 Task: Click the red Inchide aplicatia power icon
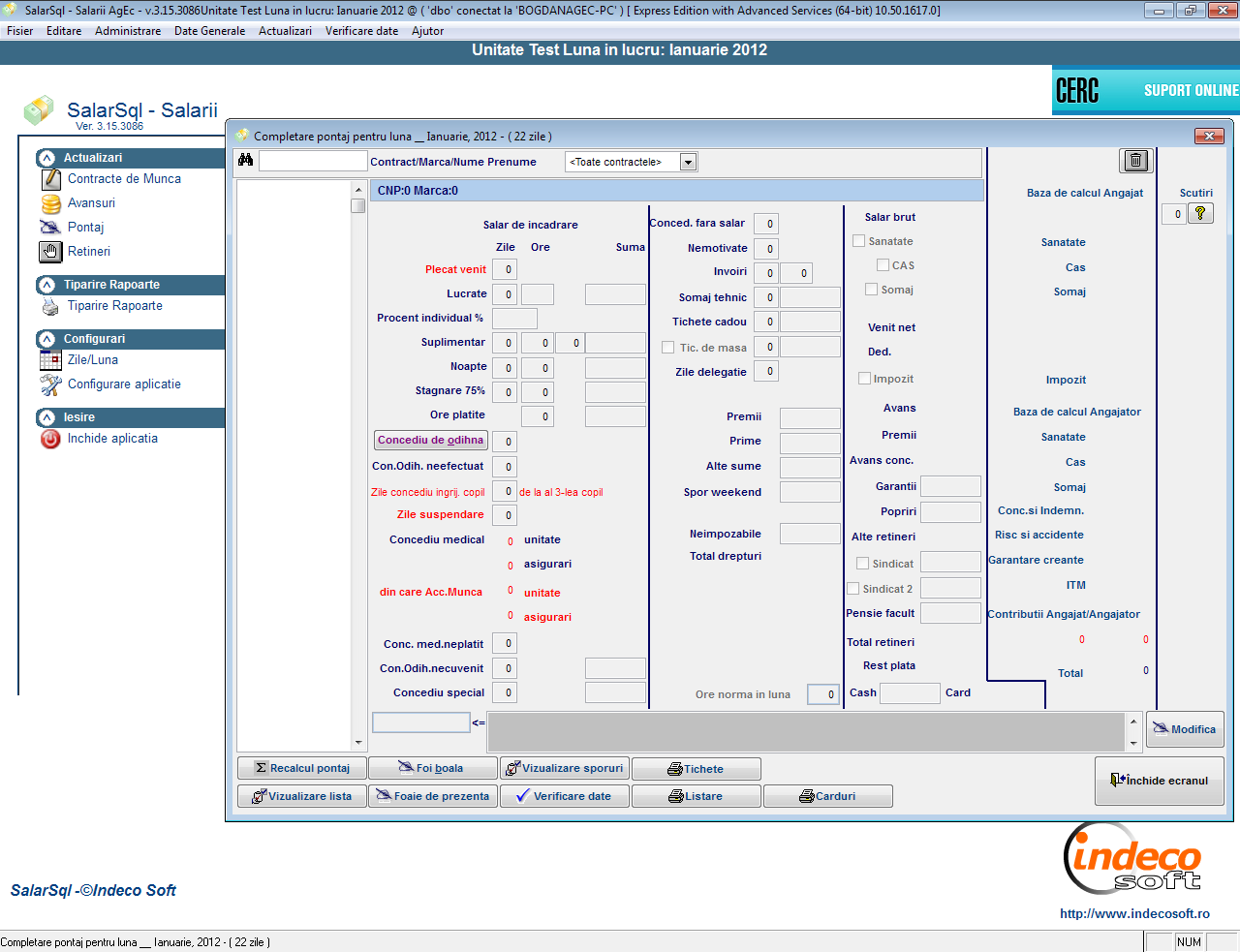[x=50, y=439]
